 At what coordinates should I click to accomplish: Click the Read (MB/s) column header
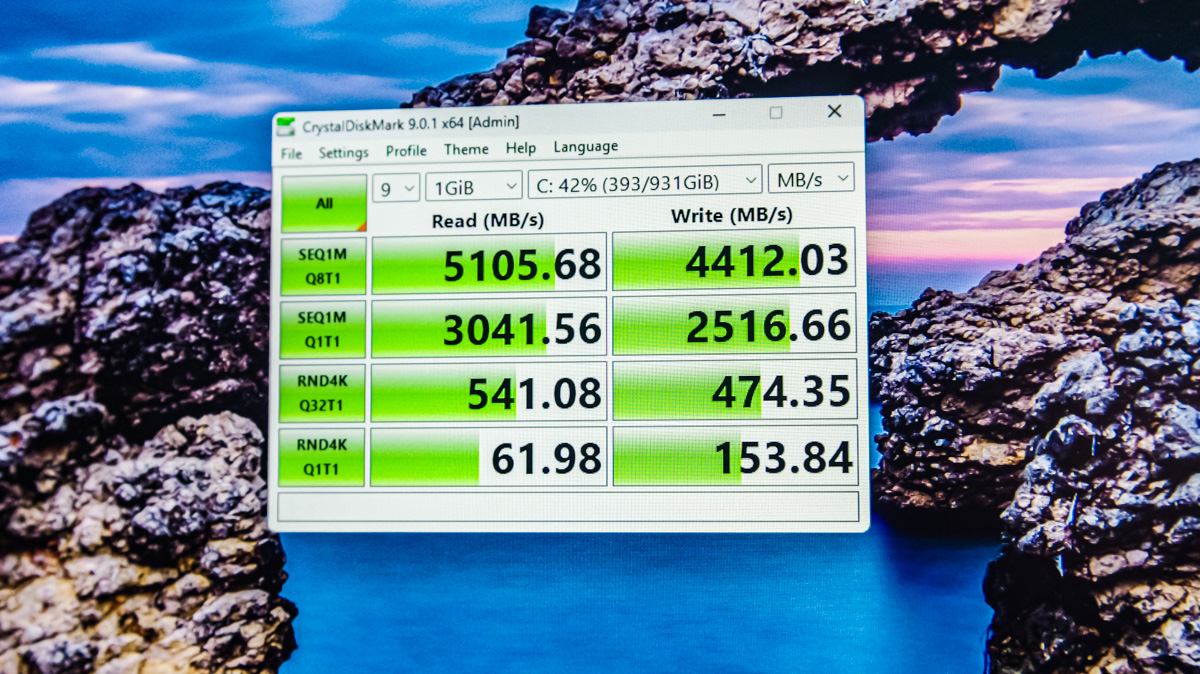pyautogui.click(x=488, y=220)
